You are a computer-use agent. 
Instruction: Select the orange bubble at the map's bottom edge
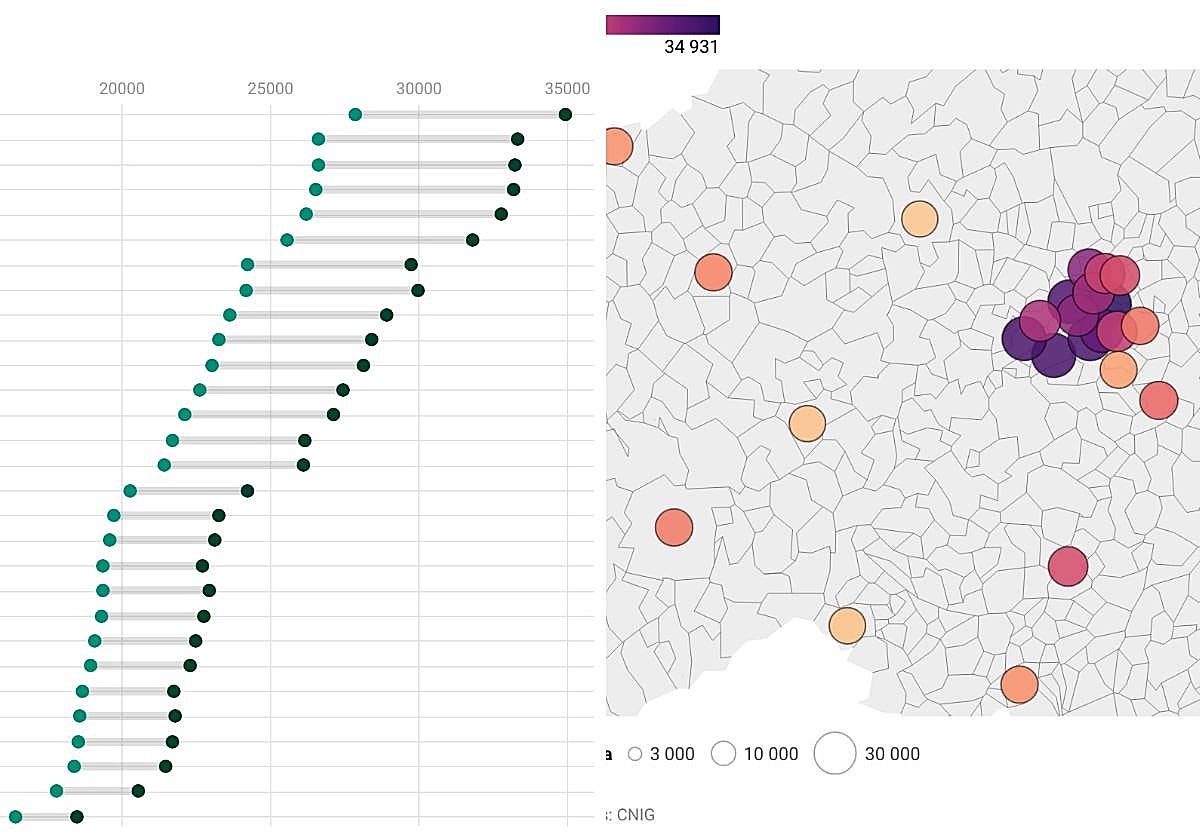click(x=1019, y=685)
